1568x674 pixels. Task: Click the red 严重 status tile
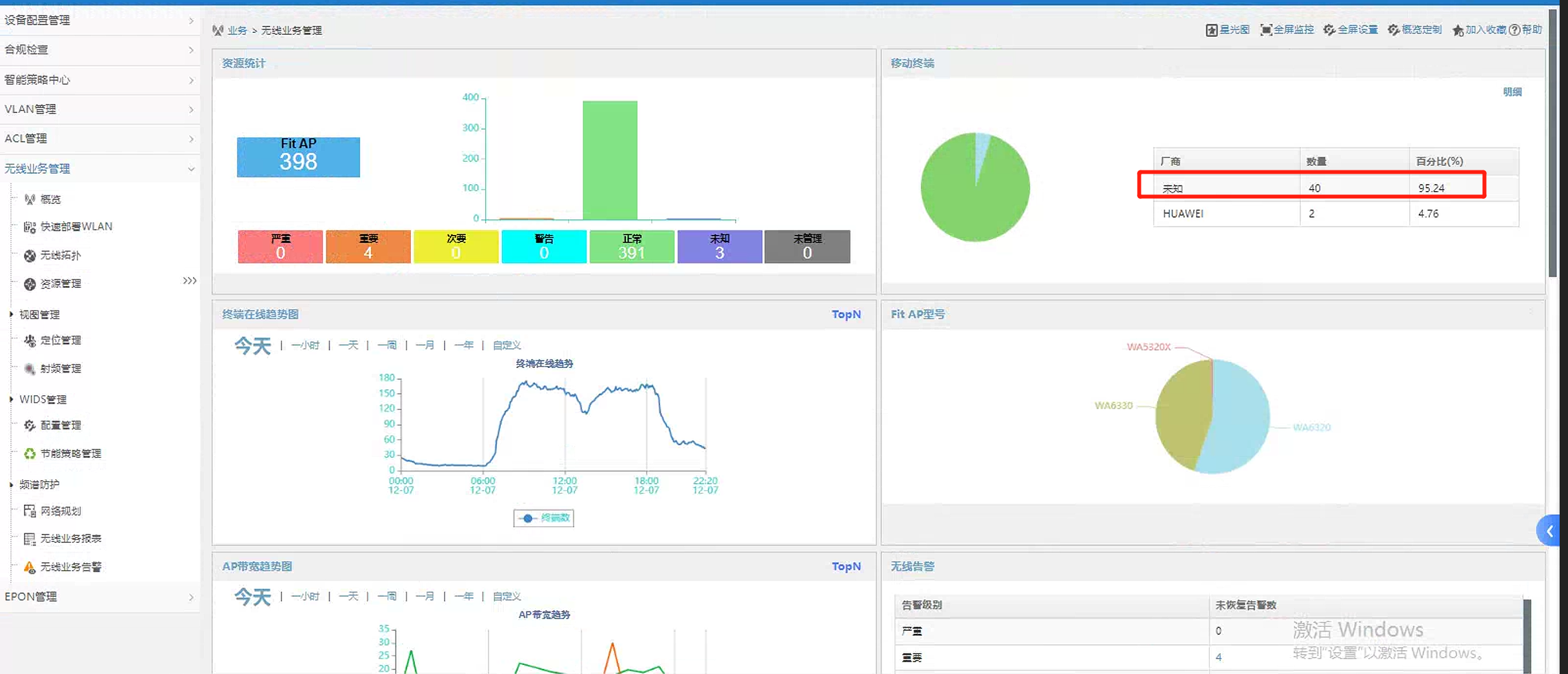point(280,247)
